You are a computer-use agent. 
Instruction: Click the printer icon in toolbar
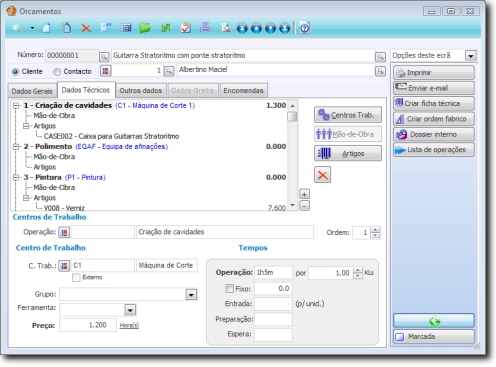tap(205, 28)
